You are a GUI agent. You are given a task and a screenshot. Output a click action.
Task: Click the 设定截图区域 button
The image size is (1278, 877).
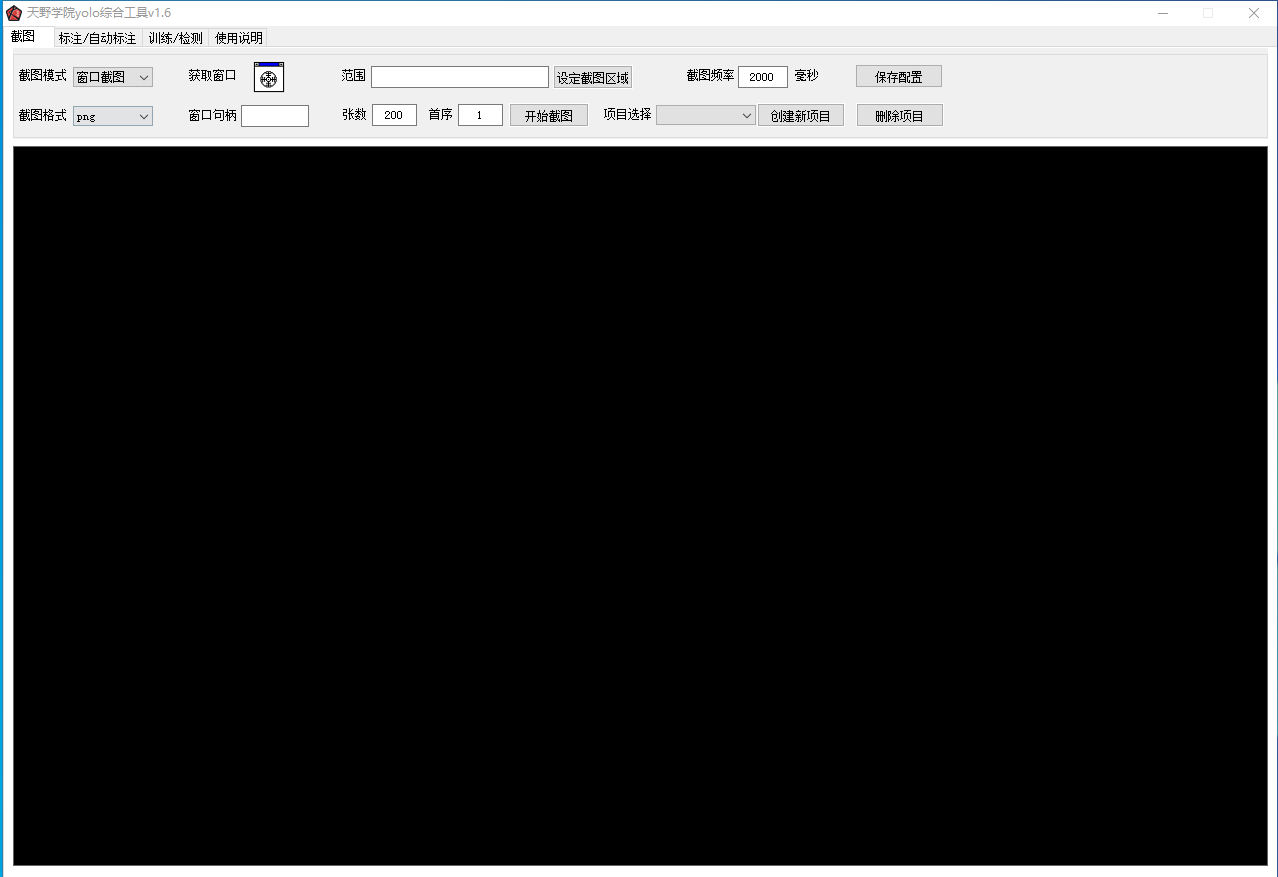[593, 77]
